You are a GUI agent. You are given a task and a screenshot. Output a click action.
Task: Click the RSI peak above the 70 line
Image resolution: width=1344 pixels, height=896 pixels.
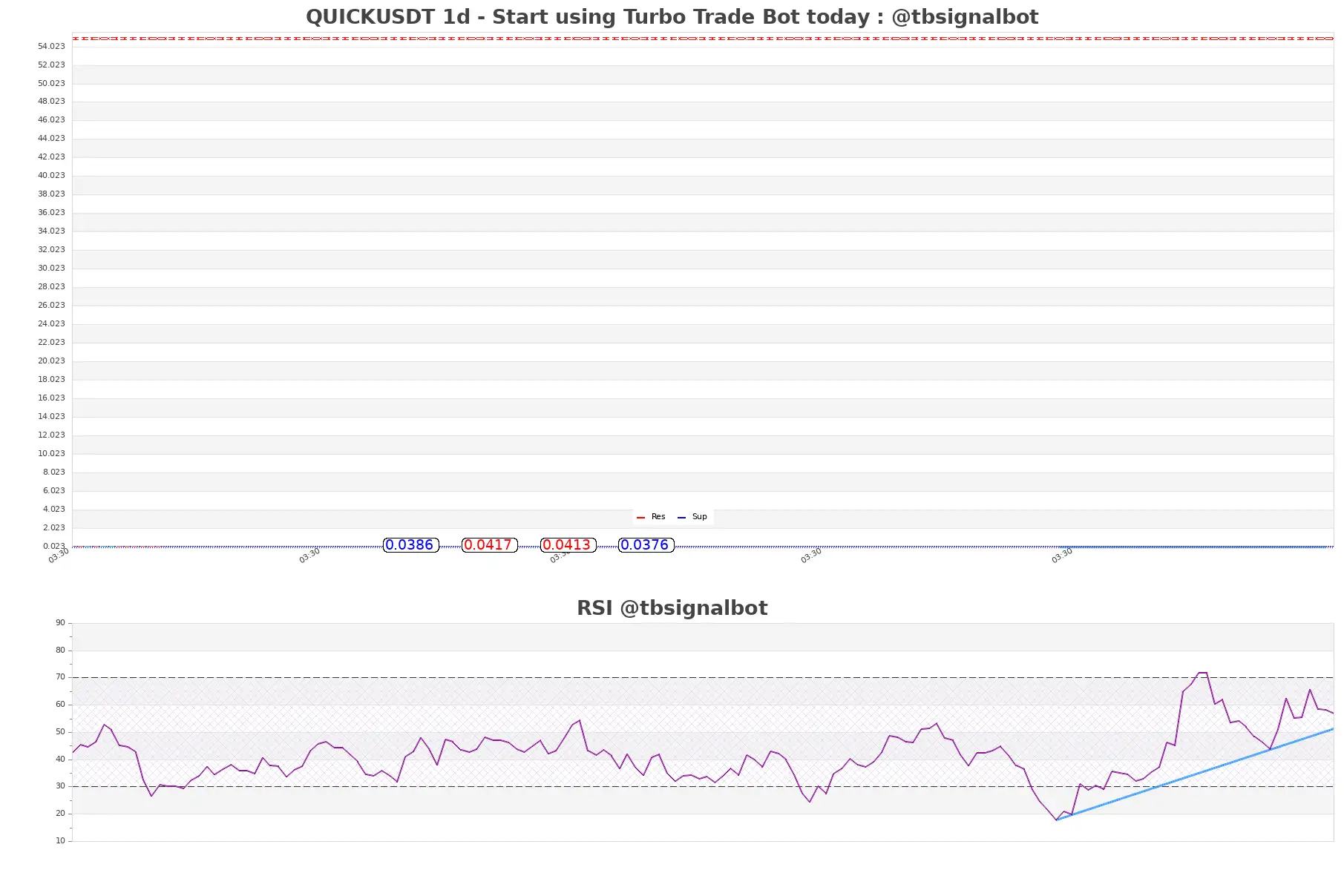coord(1202,673)
